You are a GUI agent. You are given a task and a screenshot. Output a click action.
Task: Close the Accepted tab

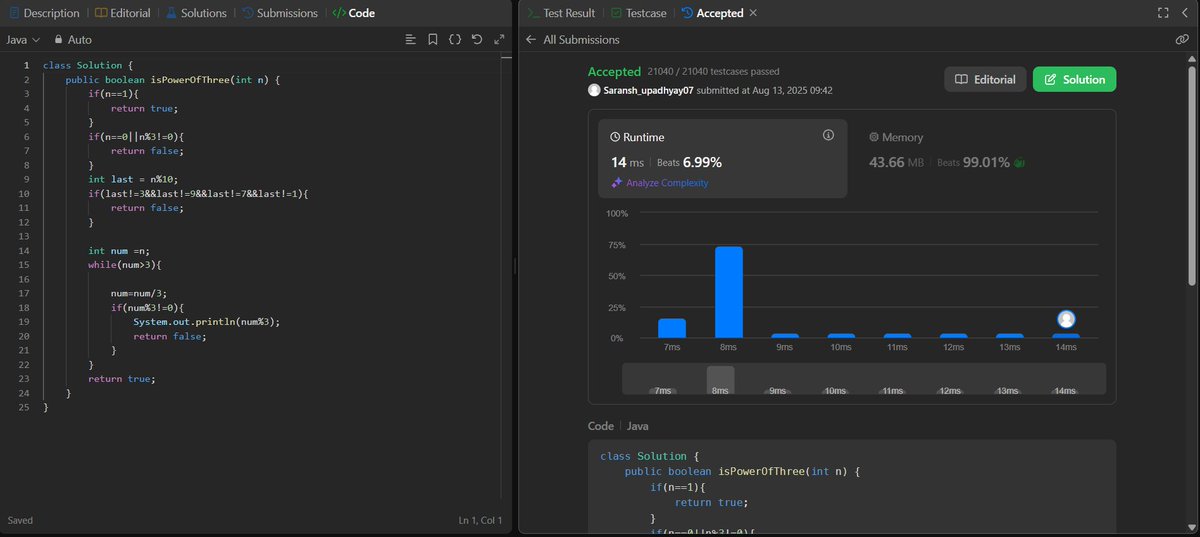[x=753, y=13]
